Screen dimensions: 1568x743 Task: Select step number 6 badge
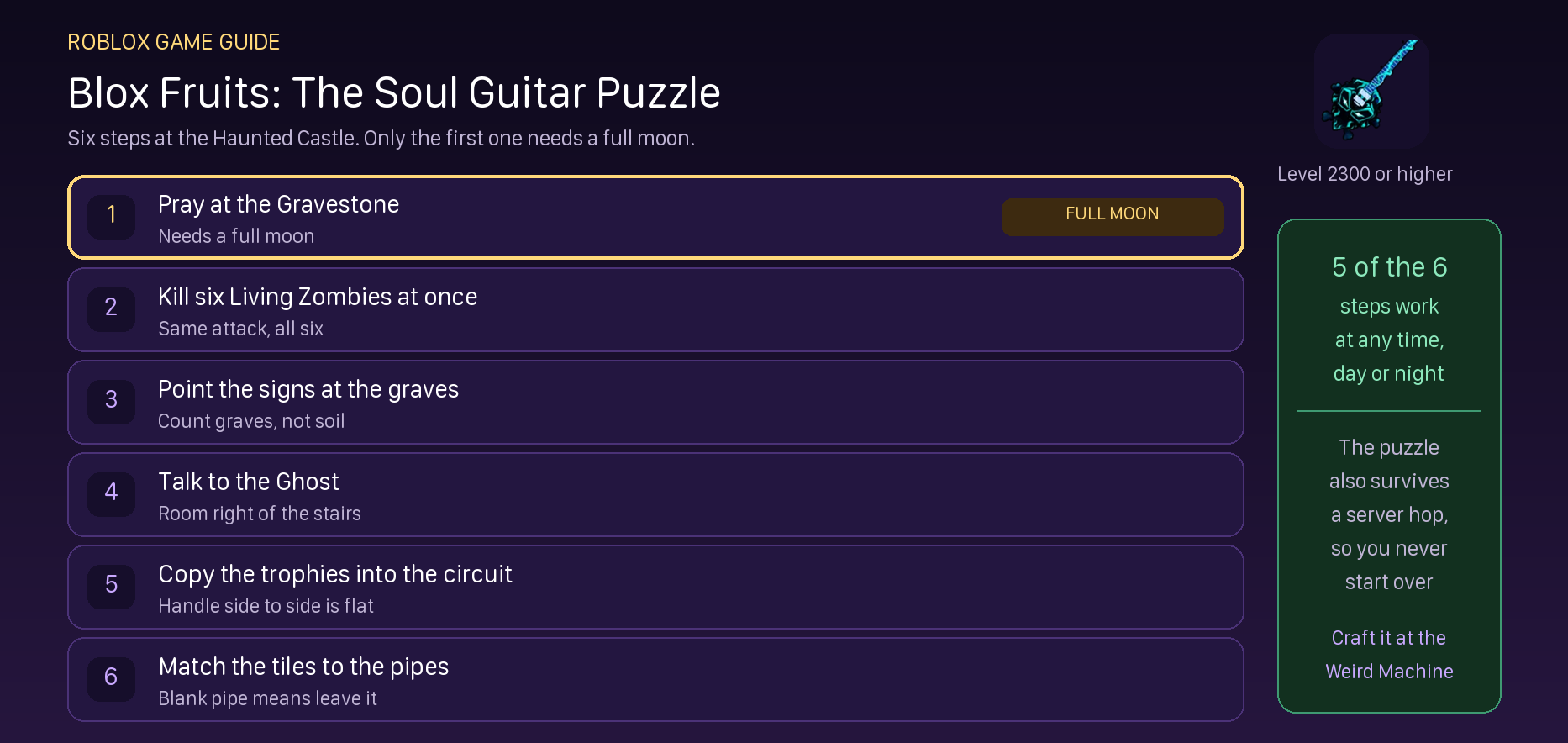tap(111, 677)
